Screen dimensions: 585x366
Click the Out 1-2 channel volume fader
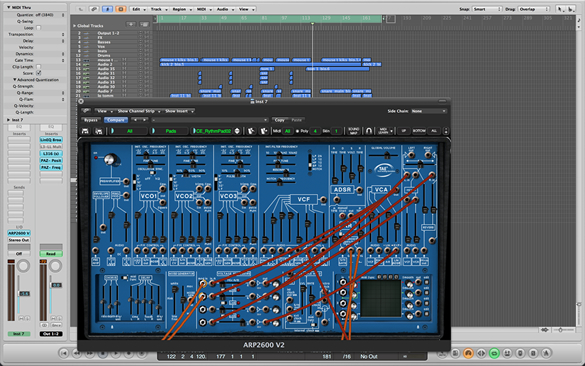56,285
